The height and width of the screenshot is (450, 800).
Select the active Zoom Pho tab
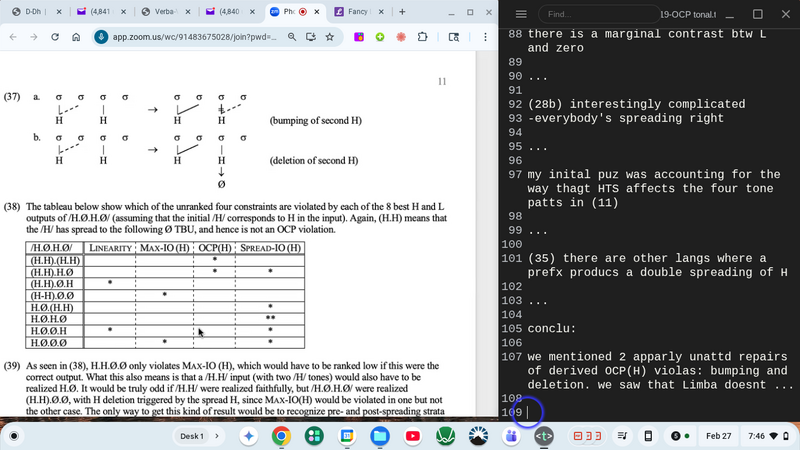pos(287,12)
